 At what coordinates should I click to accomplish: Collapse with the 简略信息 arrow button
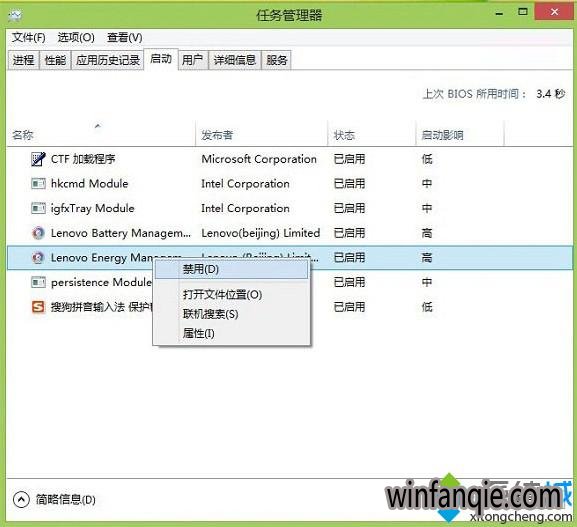(x=21, y=499)
